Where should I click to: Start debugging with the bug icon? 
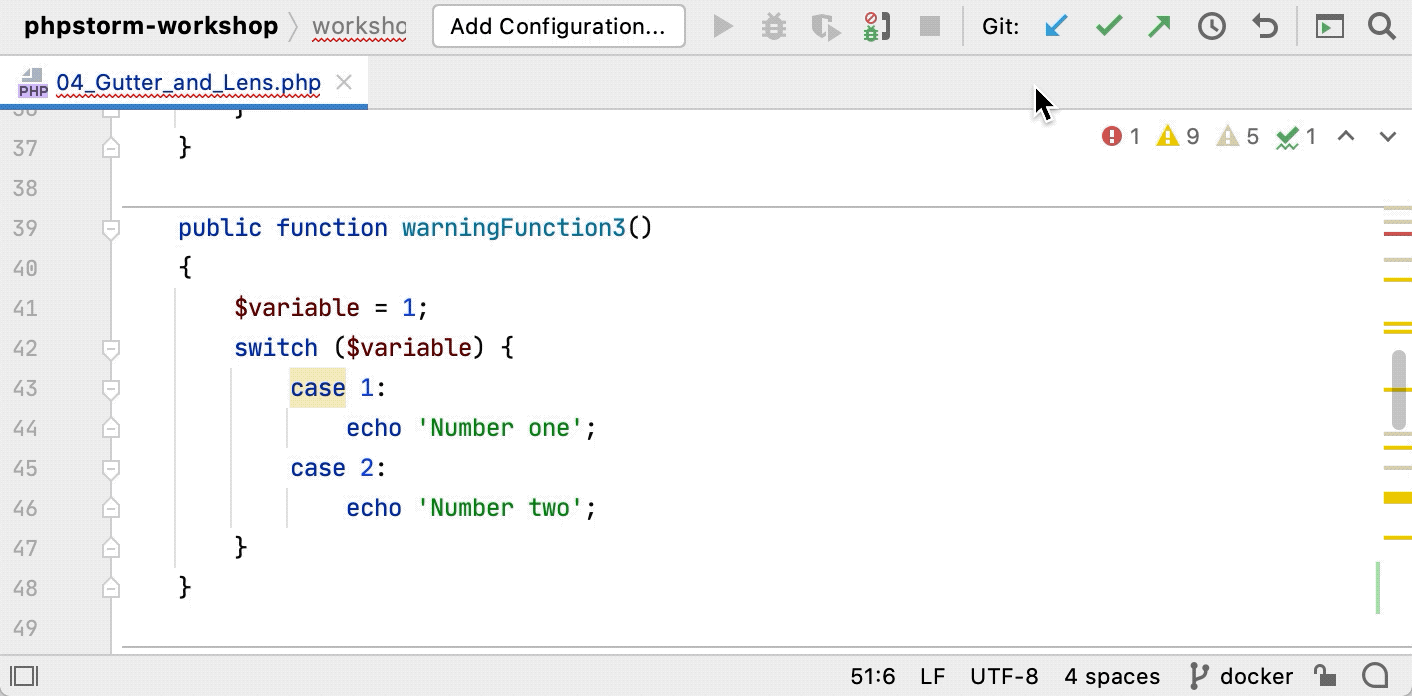coord(773,26)
